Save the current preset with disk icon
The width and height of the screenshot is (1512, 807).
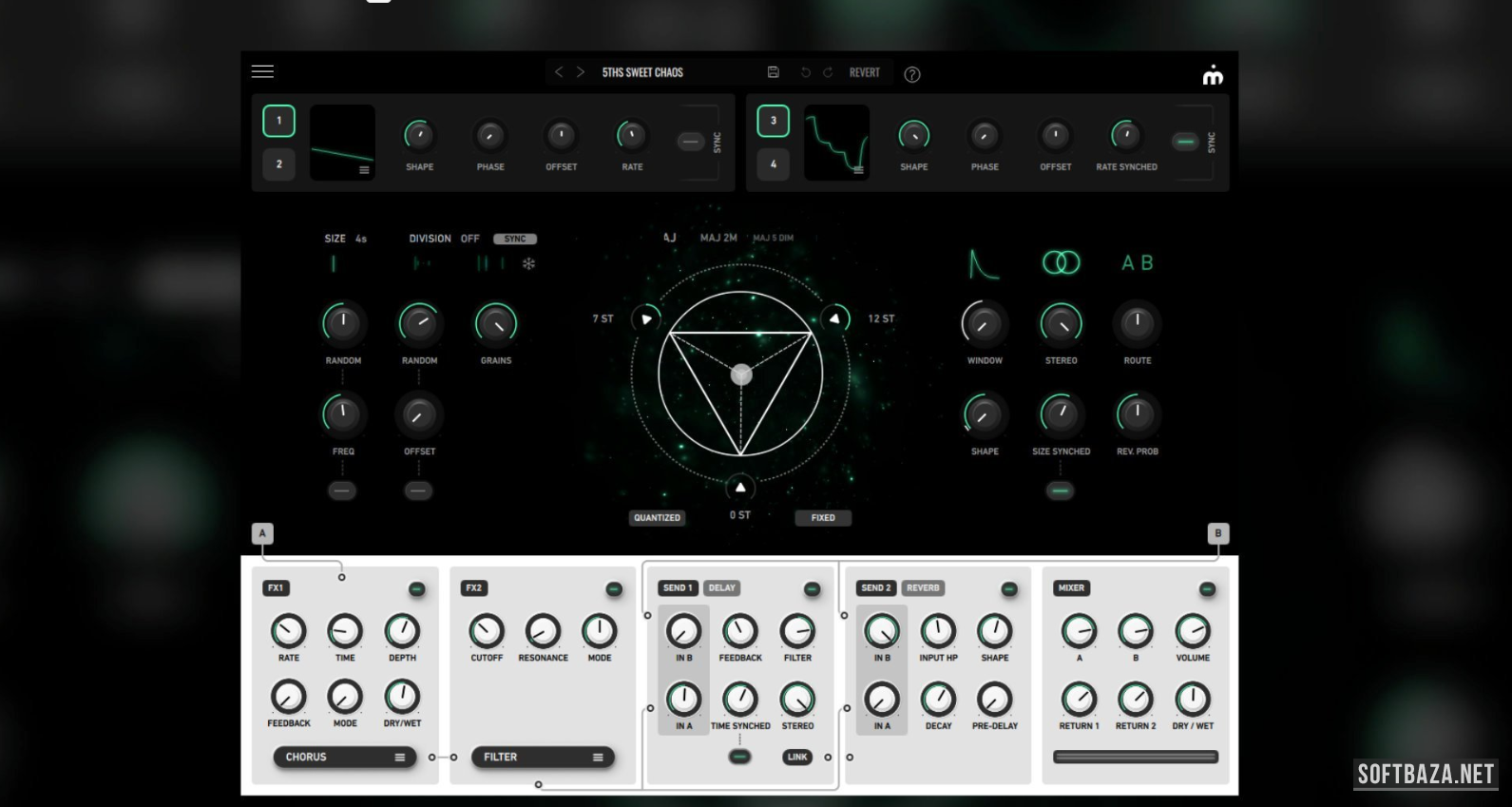(774, 72)
